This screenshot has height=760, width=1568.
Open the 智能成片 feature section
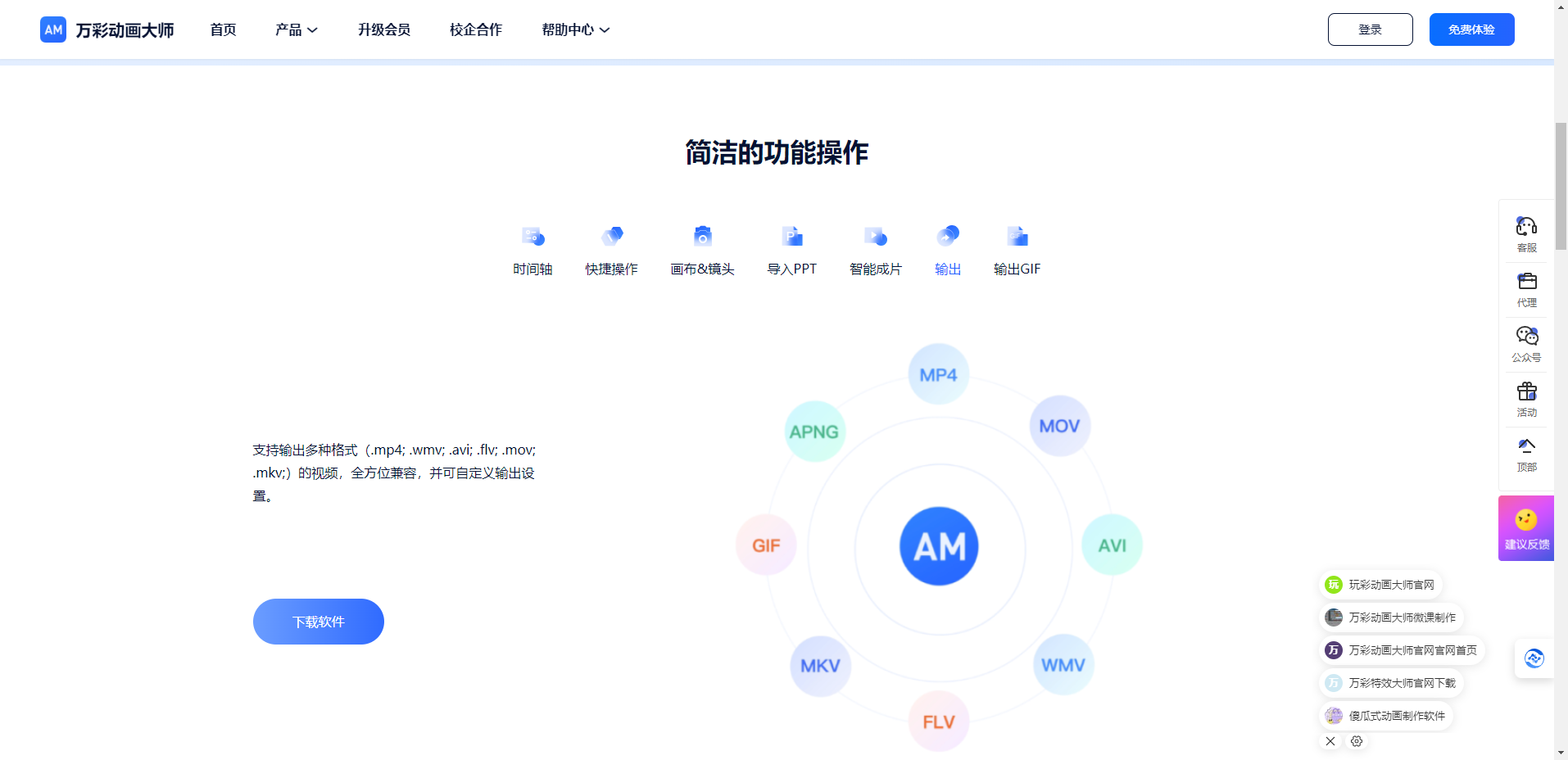[x=874, y=247]
